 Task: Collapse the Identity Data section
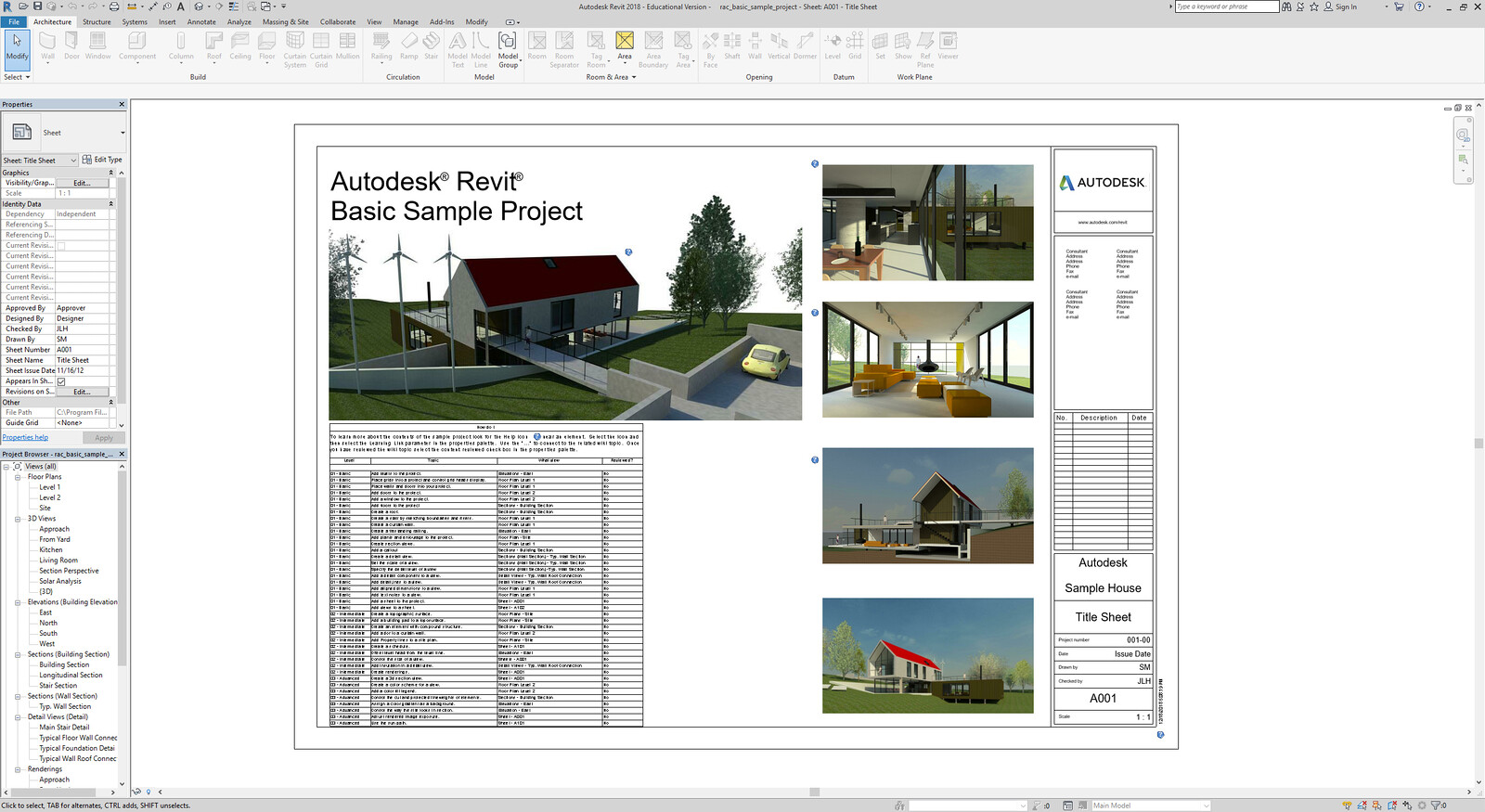pyautogui.click(x=111, y=204)
